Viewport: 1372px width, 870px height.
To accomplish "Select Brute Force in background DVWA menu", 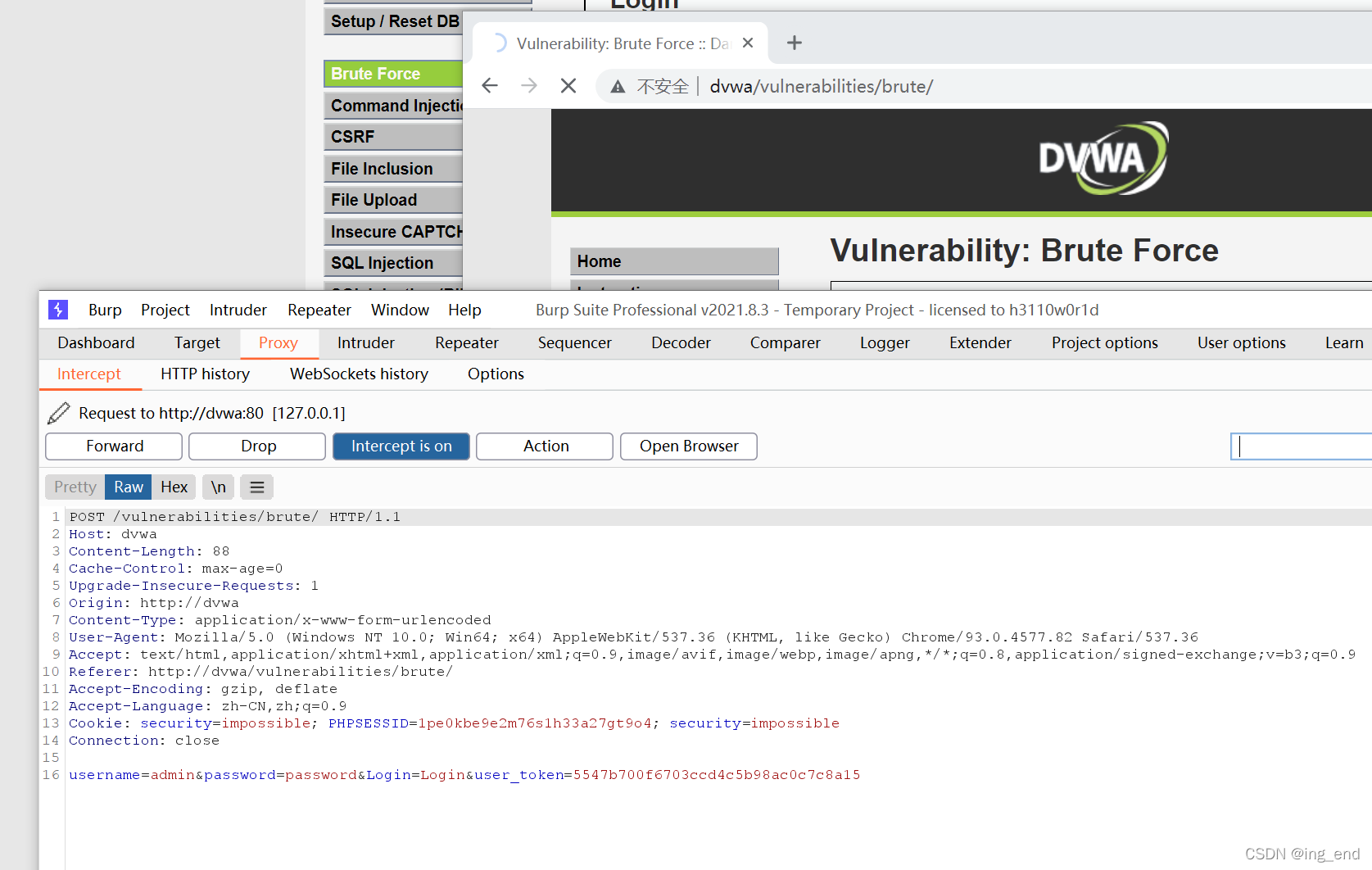I will tap(393, 74).
